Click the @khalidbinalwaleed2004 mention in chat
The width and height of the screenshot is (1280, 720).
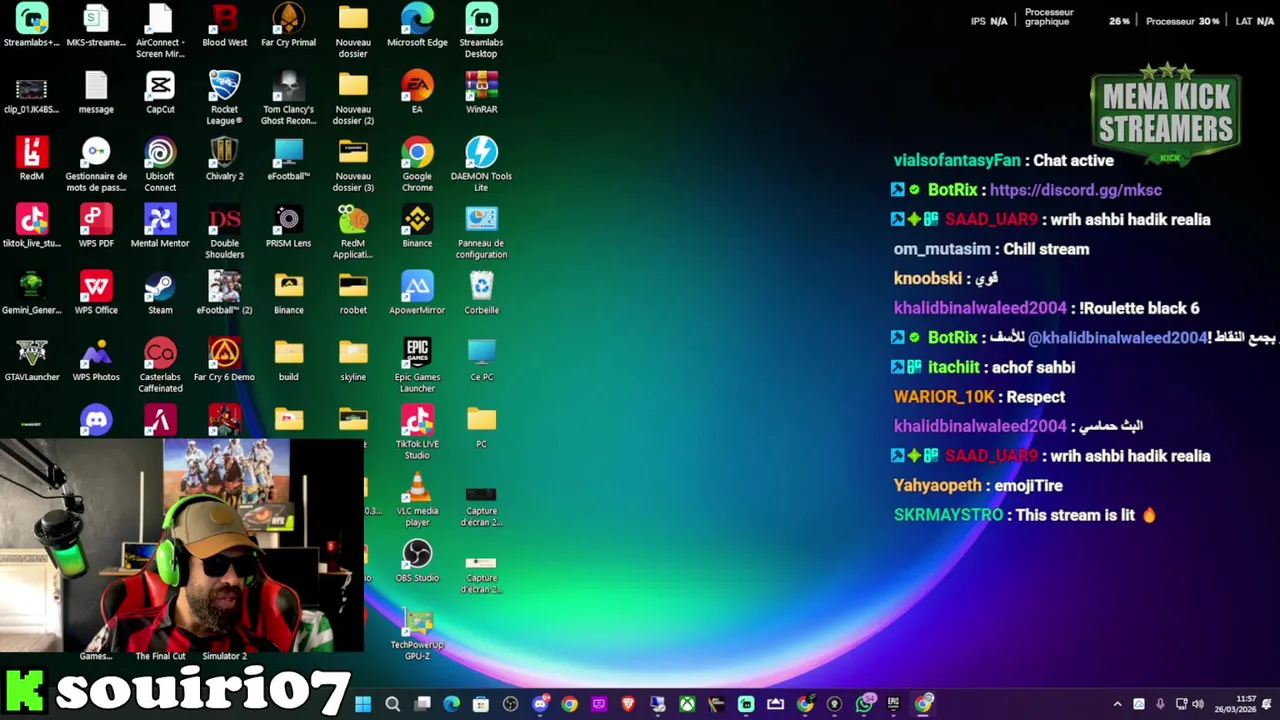coord(1117,338)
